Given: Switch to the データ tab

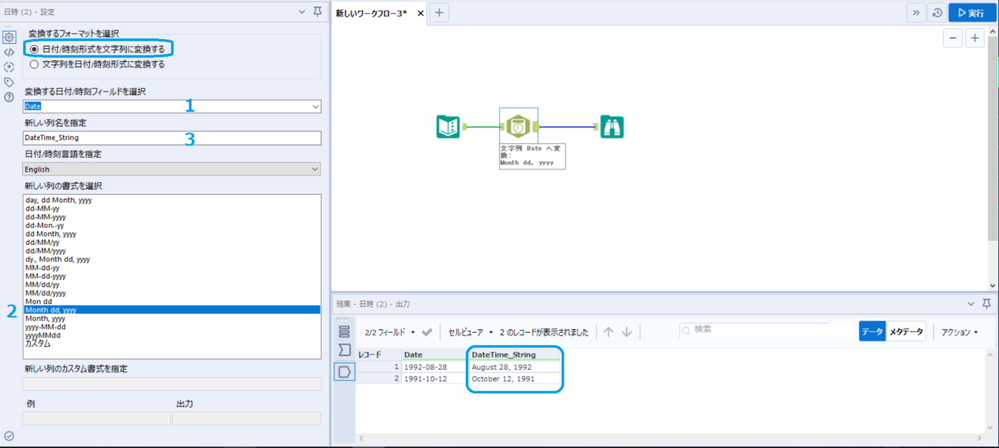Looking at the screenshot, I should pyautogui.click(x=872, y=332).
